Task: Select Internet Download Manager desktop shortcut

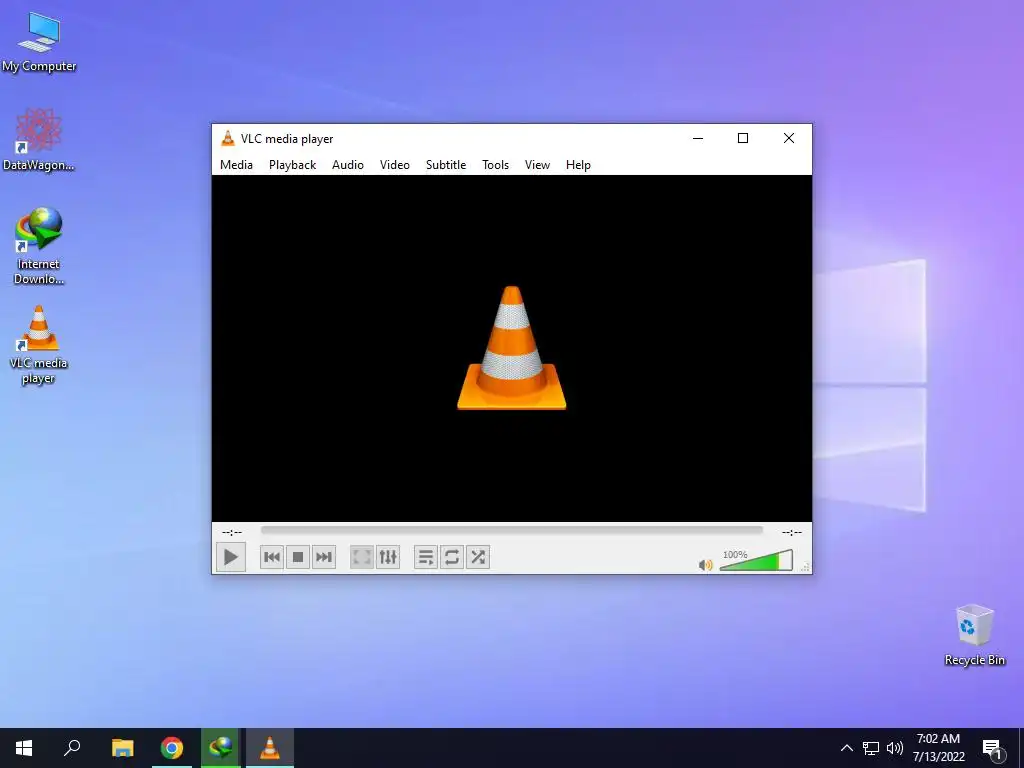Action: (x=39, y=246)
